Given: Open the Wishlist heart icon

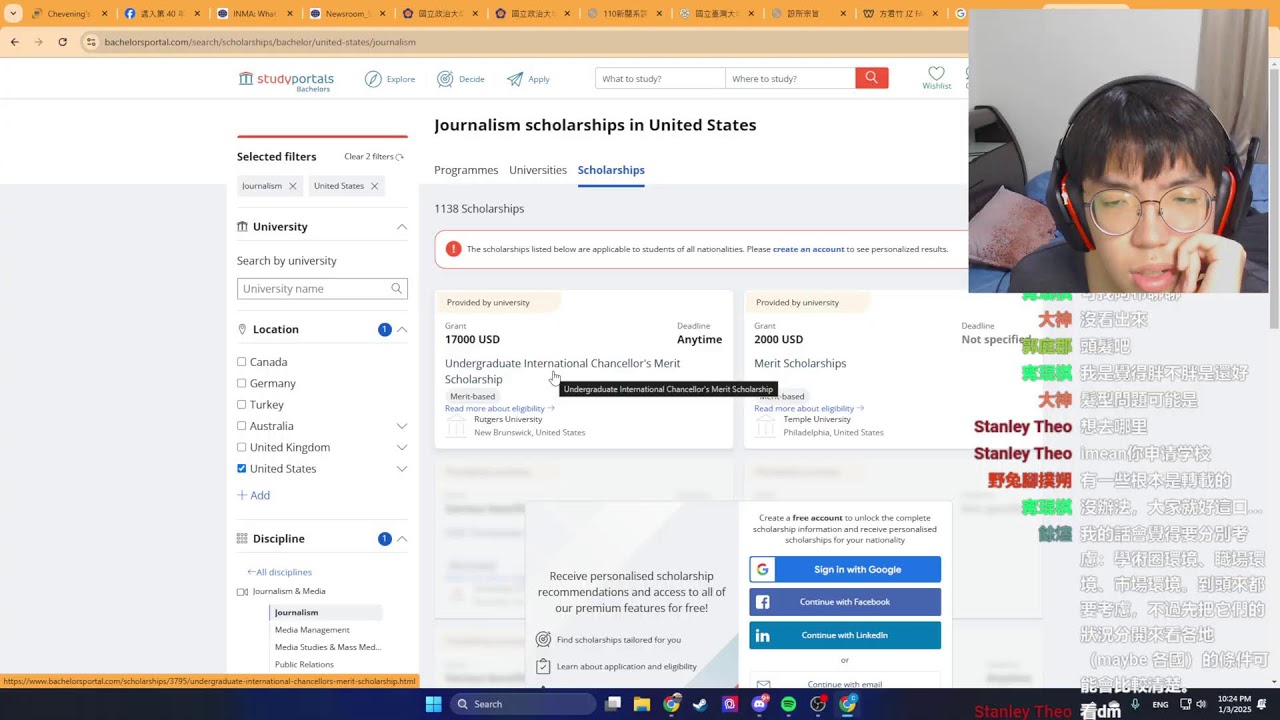Looking at the screenshot, I should coord(936,73).
